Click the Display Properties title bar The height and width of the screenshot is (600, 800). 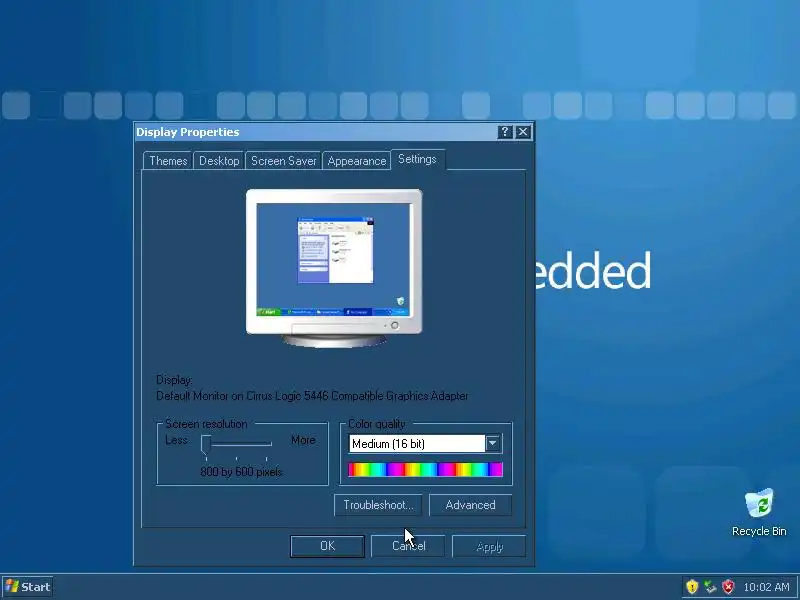334,132
